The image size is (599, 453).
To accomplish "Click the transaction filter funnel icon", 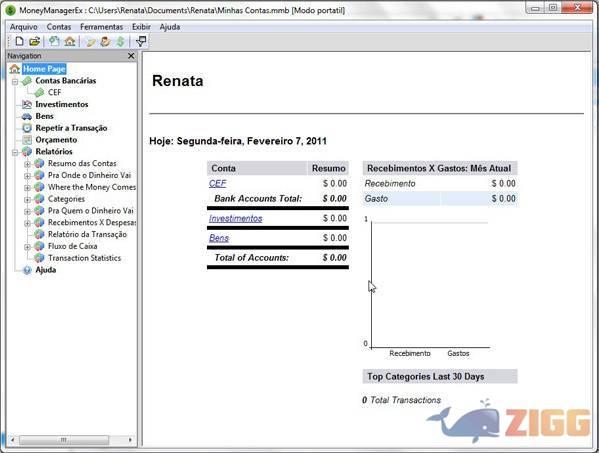I will 141,41.
